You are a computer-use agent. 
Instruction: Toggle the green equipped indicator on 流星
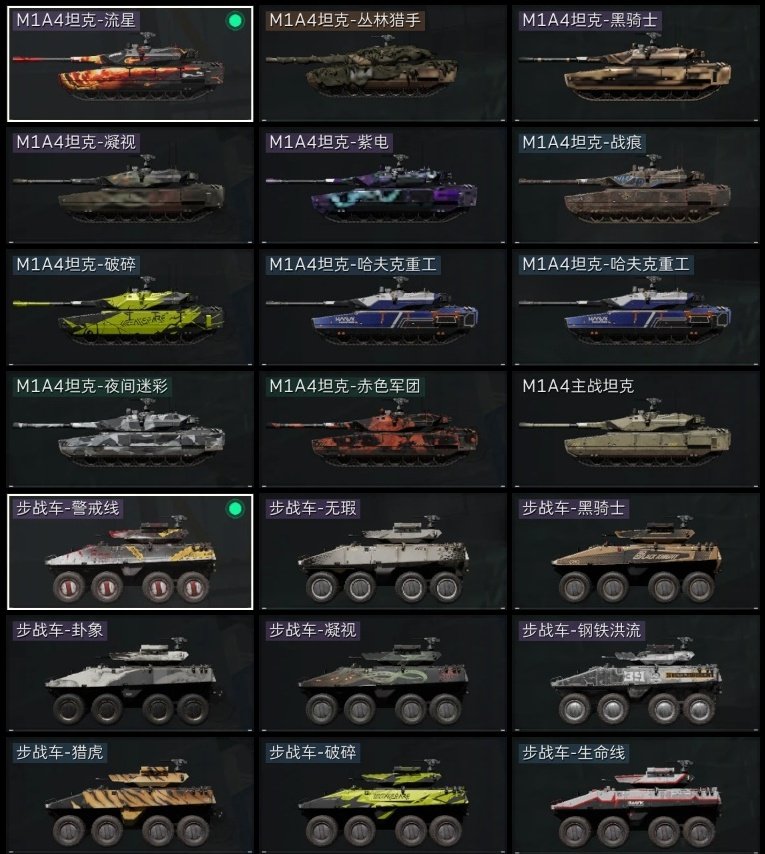click(x=235, y=21)
